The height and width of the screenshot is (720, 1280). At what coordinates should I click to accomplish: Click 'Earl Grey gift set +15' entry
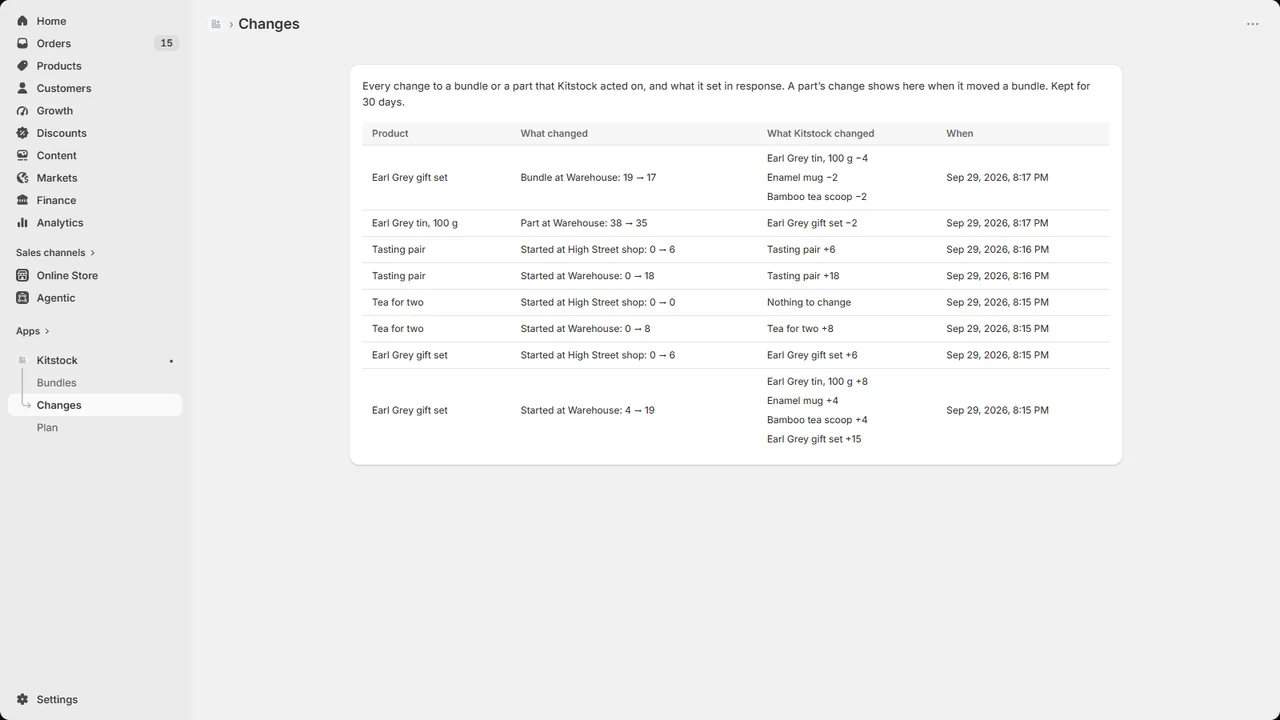[x=814, y=439]
